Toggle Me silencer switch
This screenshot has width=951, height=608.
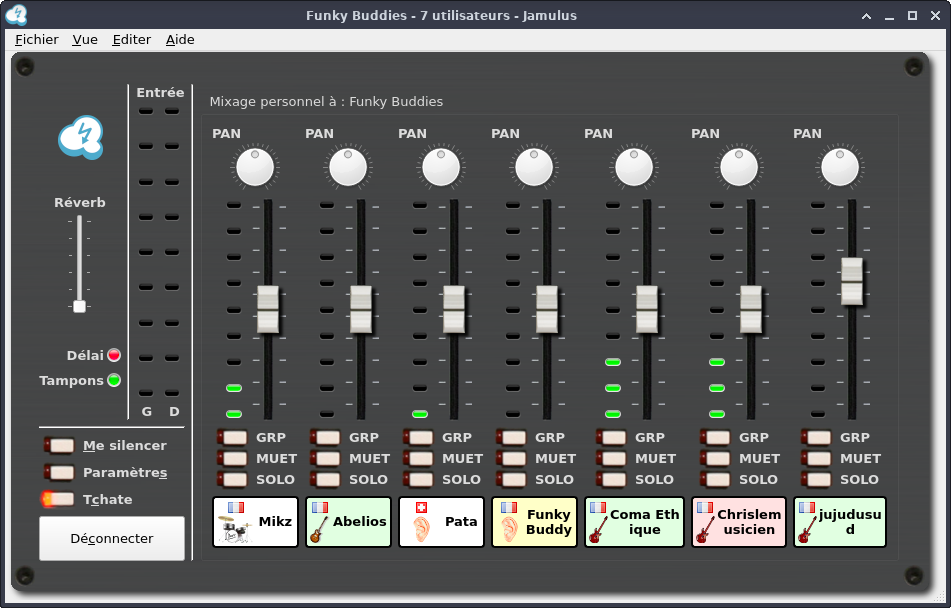click(x=59, y=445)
